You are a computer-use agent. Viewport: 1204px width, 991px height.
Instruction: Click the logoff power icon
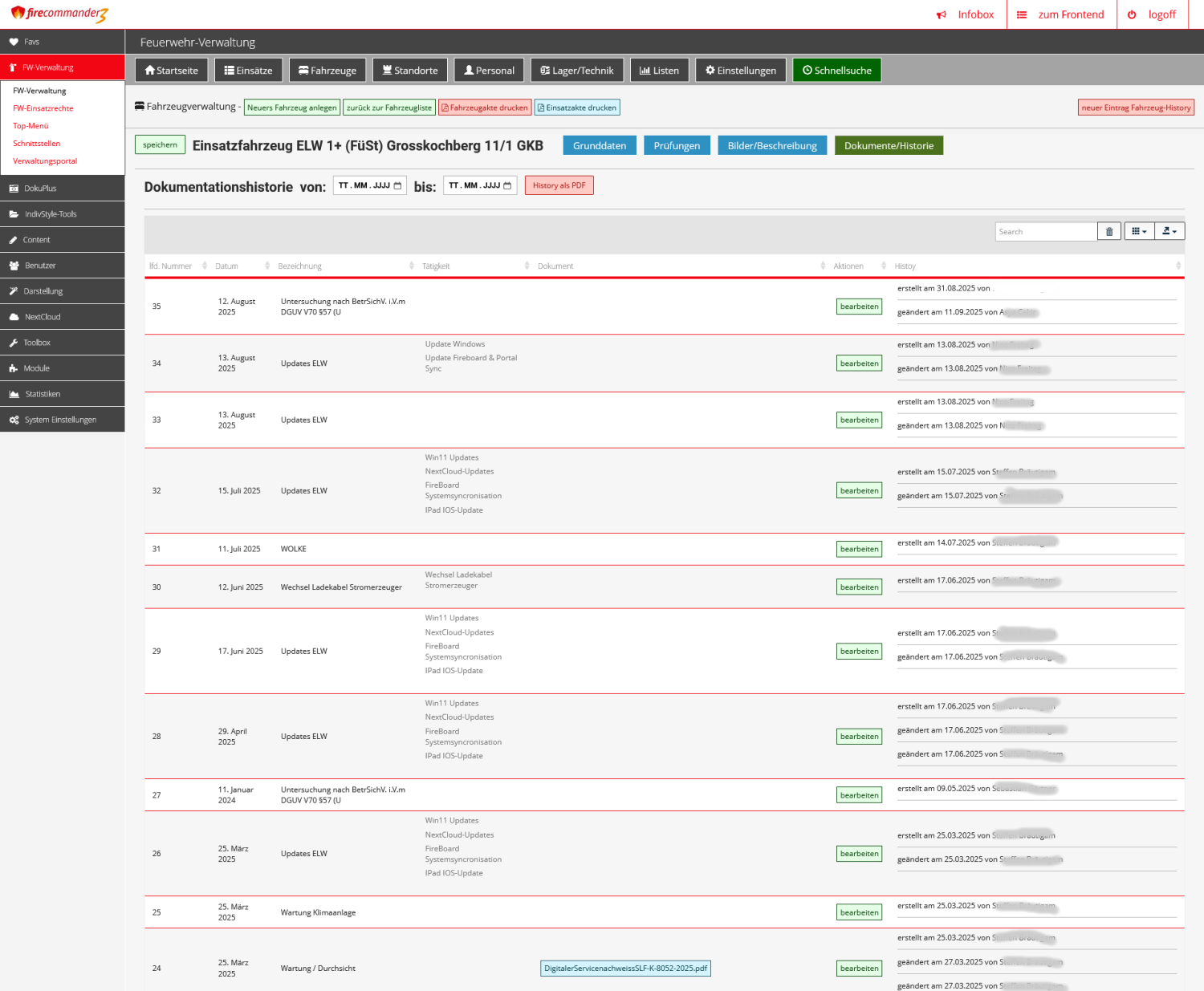[1132, 14]
